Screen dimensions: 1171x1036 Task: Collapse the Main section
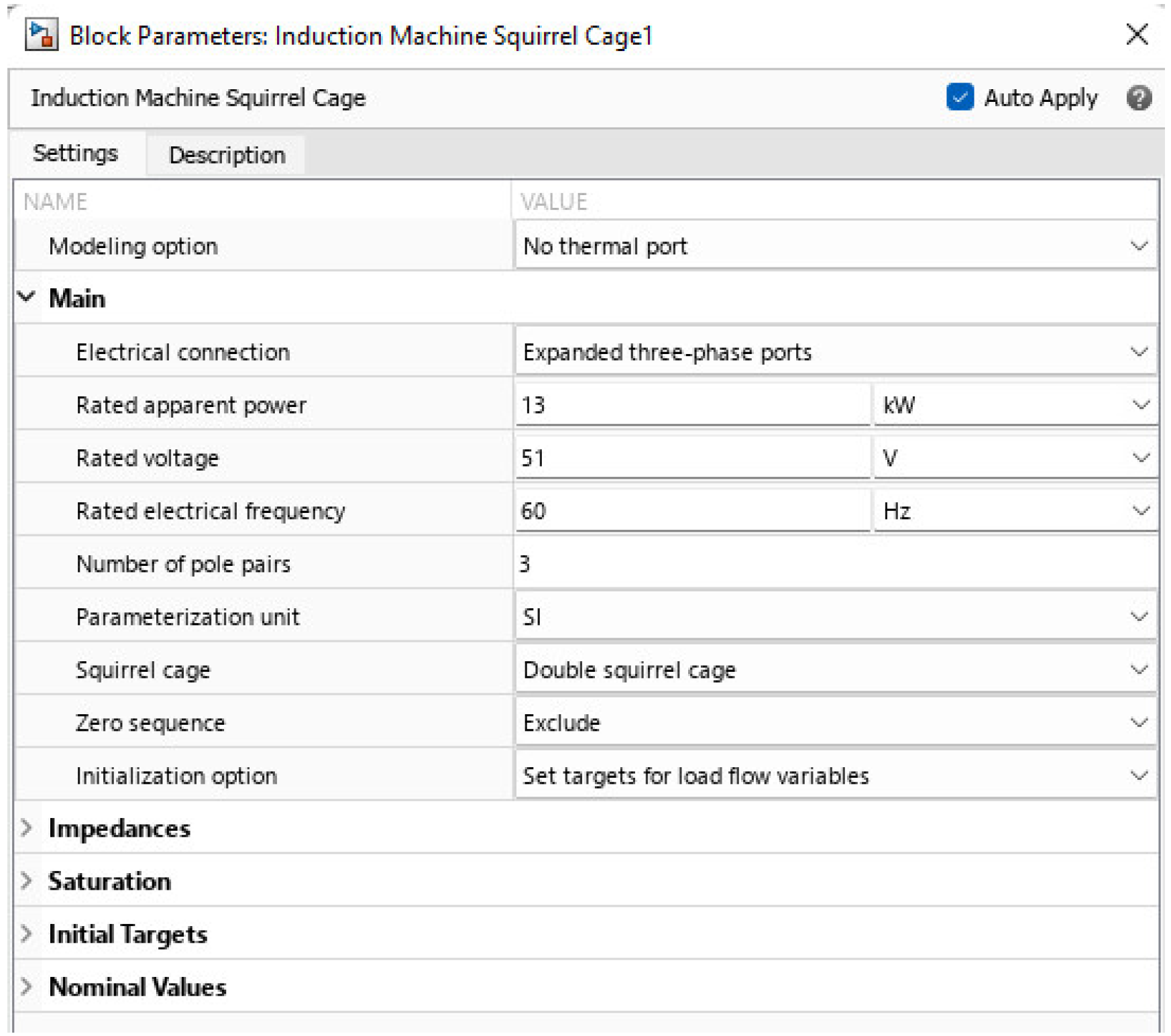coord(27,297)
